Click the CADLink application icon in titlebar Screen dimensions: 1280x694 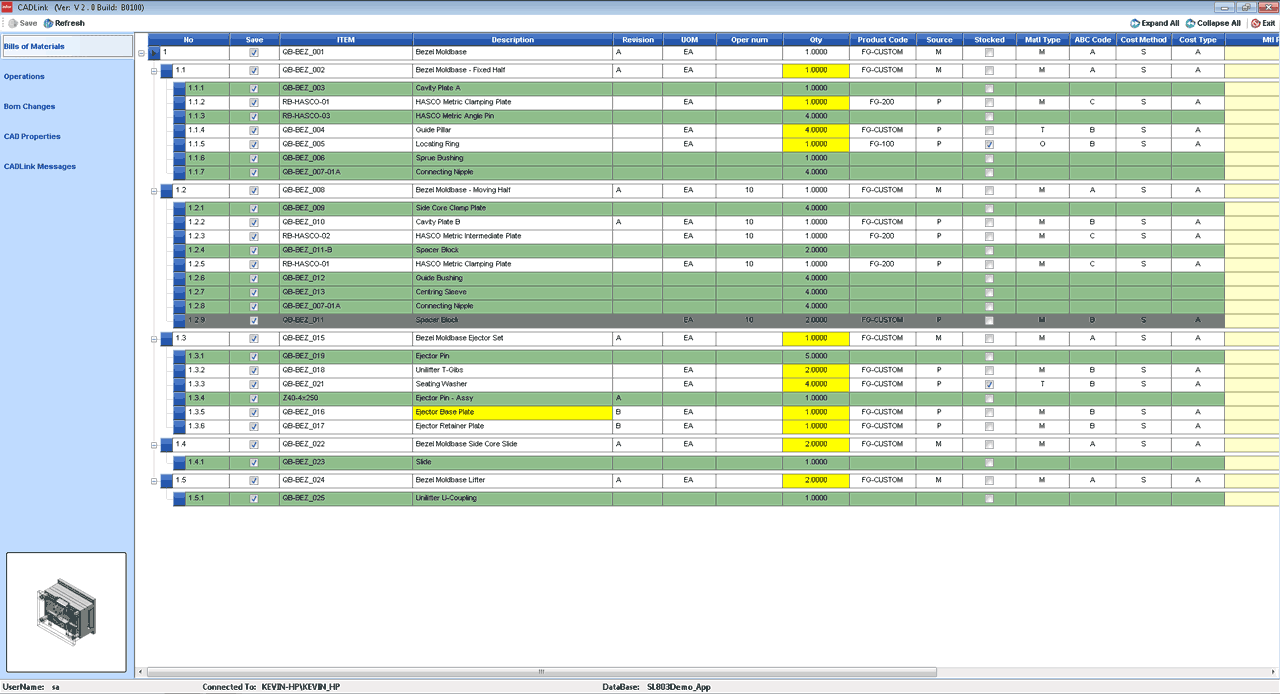(x=8, y=6)
